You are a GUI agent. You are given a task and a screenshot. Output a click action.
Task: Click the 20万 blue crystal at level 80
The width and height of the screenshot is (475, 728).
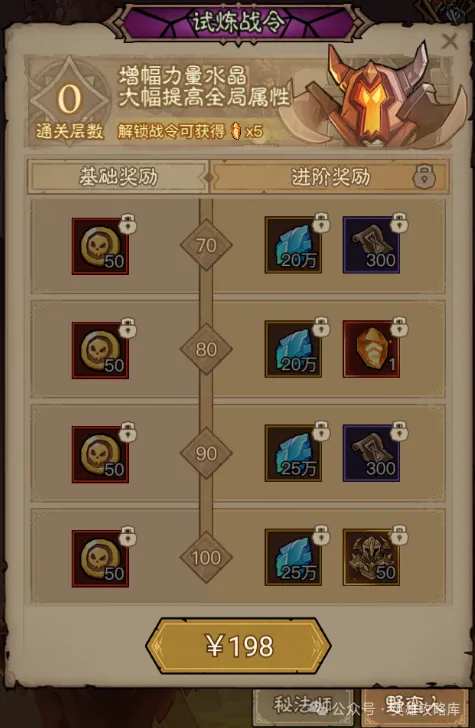coord(293,349)
